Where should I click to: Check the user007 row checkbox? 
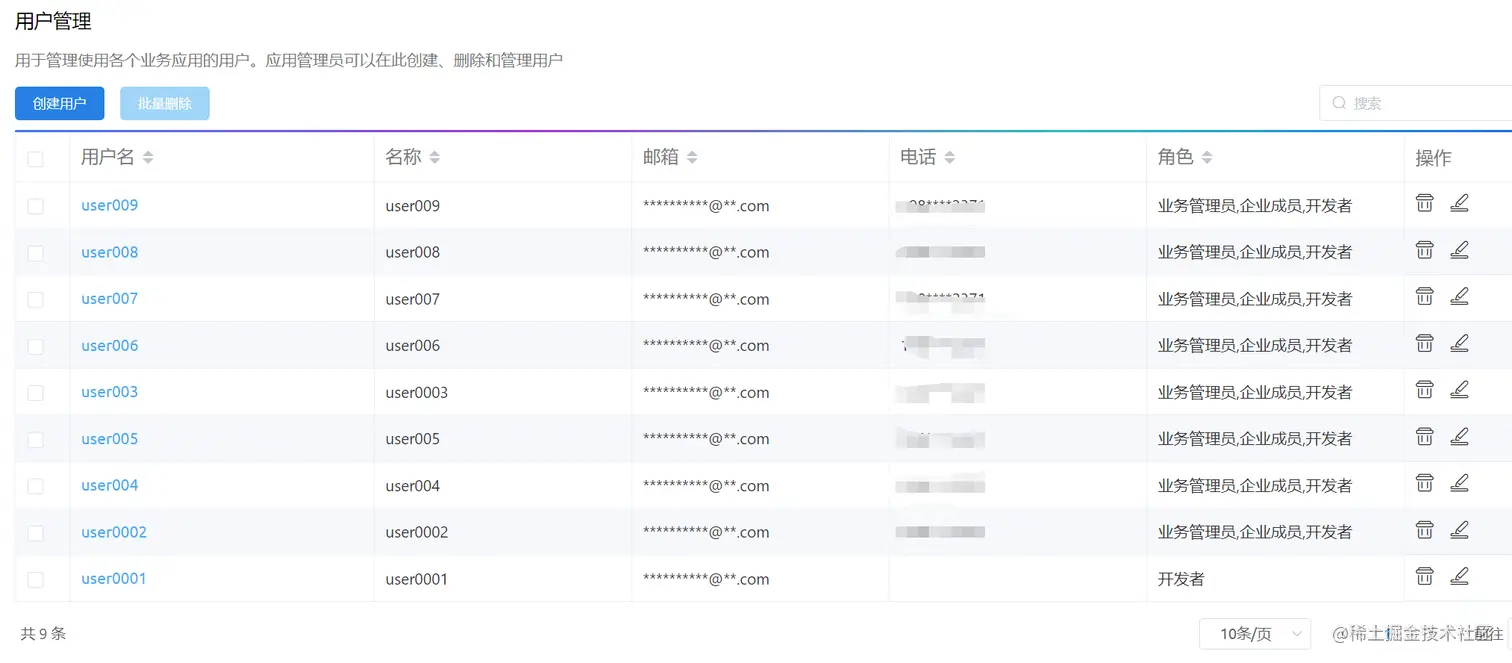(x=35, y=299)
